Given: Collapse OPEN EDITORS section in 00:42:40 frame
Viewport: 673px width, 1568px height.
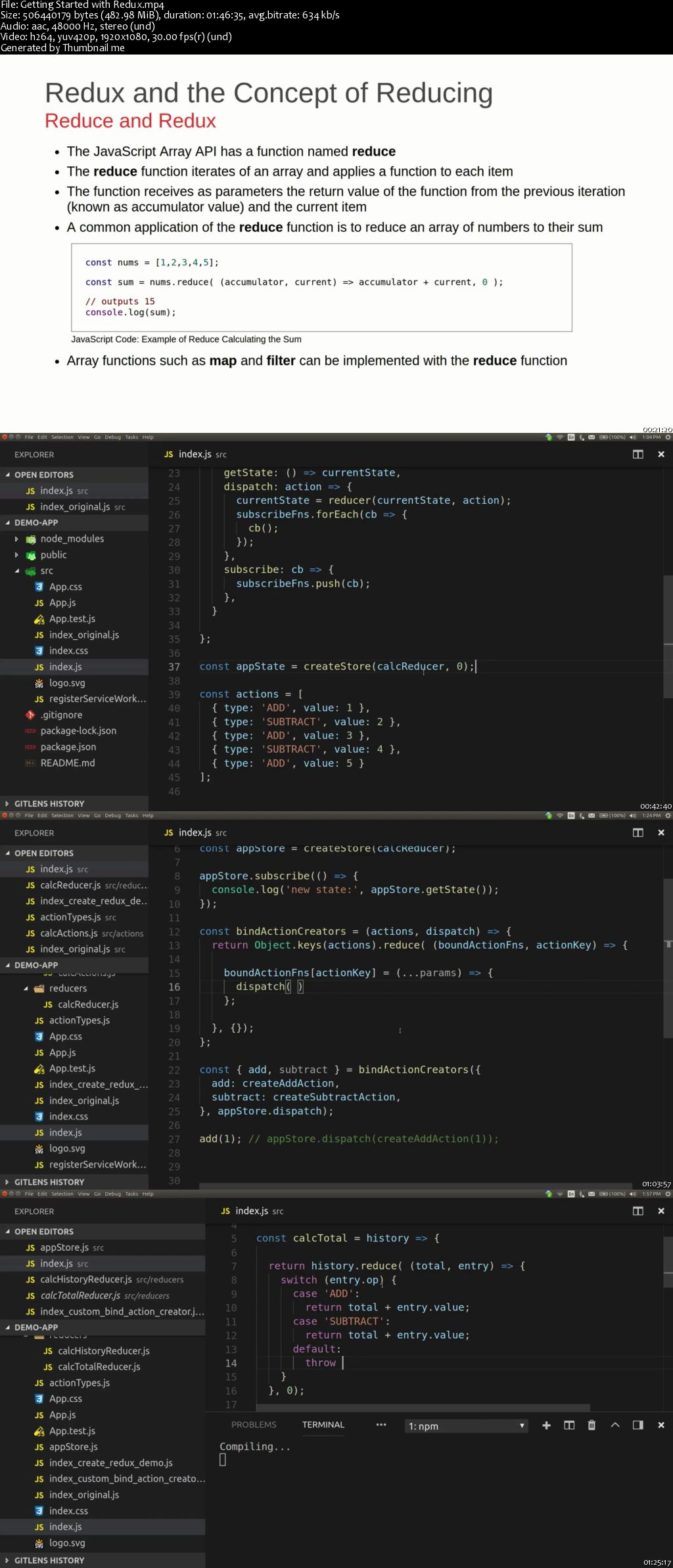Looking at the screenshot, I should pyautogui.click(x=74, y=474).
